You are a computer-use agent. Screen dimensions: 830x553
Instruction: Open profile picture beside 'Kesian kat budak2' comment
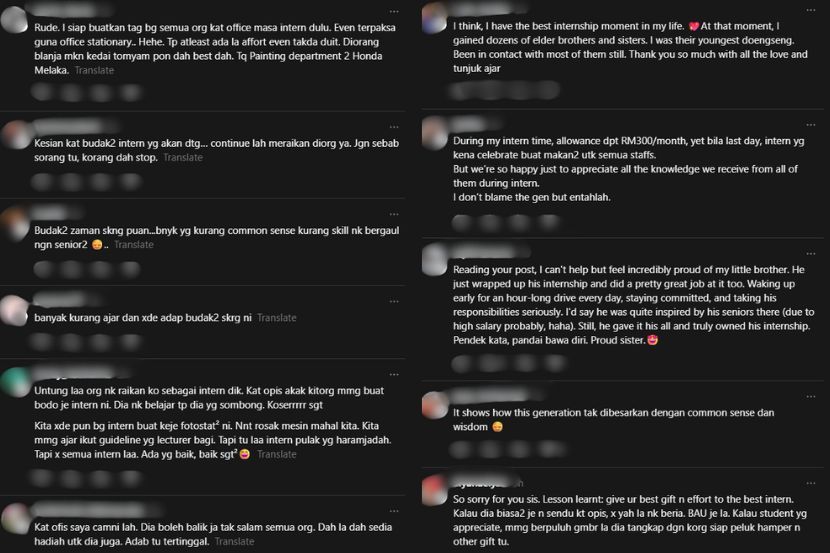click(x=15, y=135)
